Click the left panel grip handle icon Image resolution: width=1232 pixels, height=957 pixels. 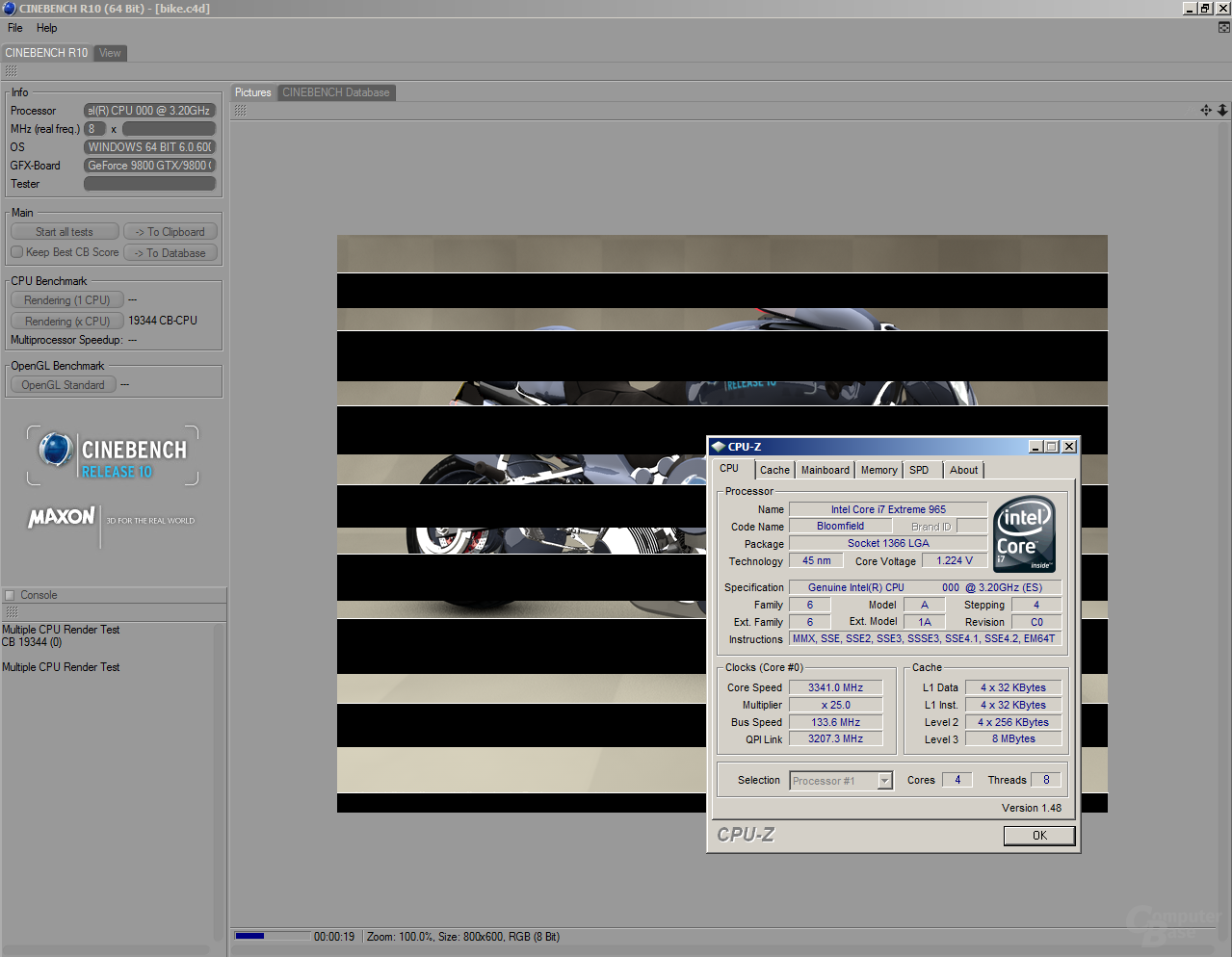click(x=11, y=71)
